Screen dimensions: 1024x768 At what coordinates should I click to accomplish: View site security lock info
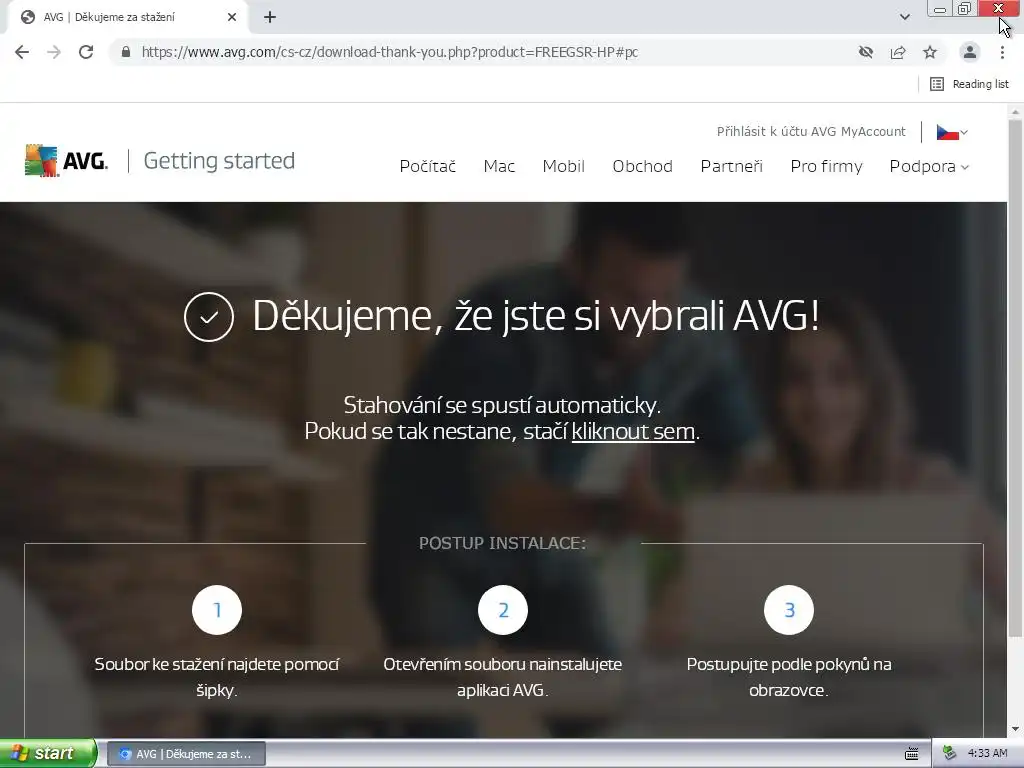(126, 52)
